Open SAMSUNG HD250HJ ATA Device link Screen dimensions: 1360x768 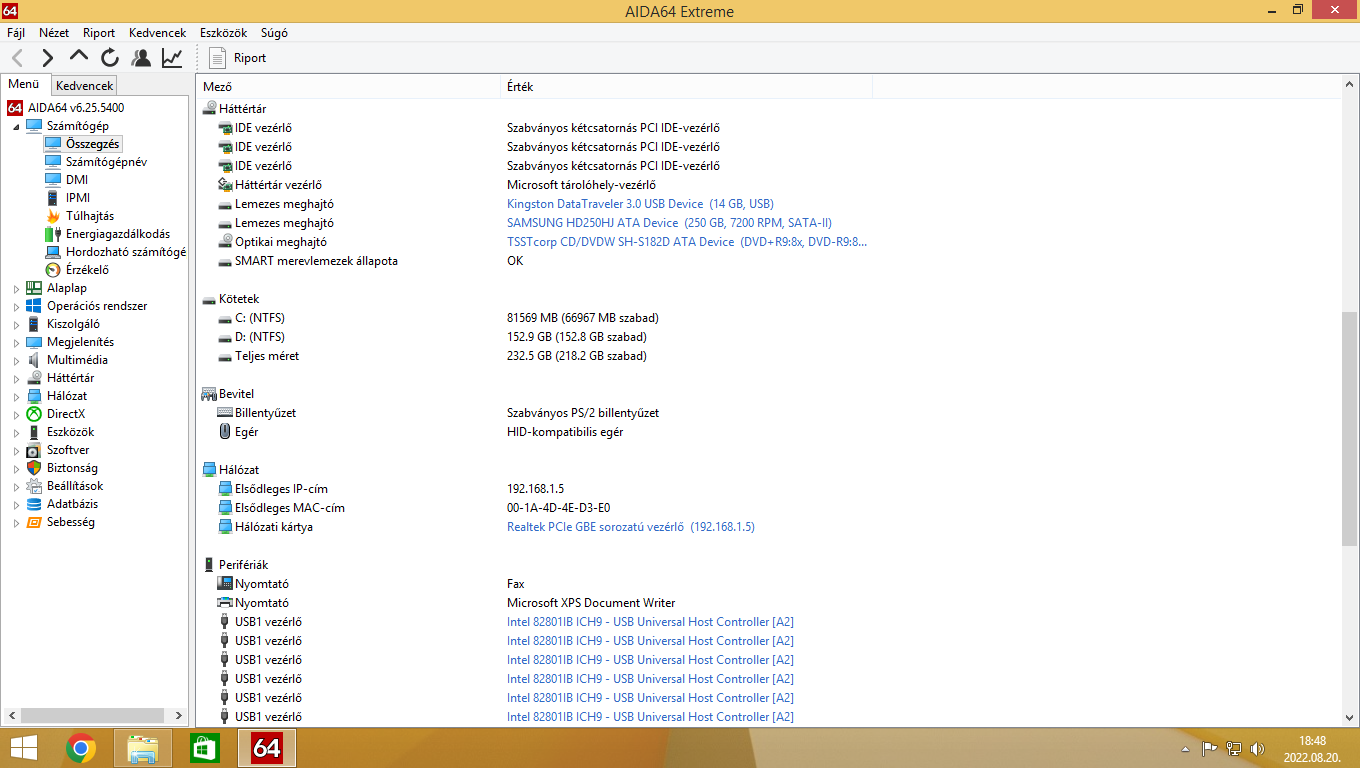tap(669, 223)
